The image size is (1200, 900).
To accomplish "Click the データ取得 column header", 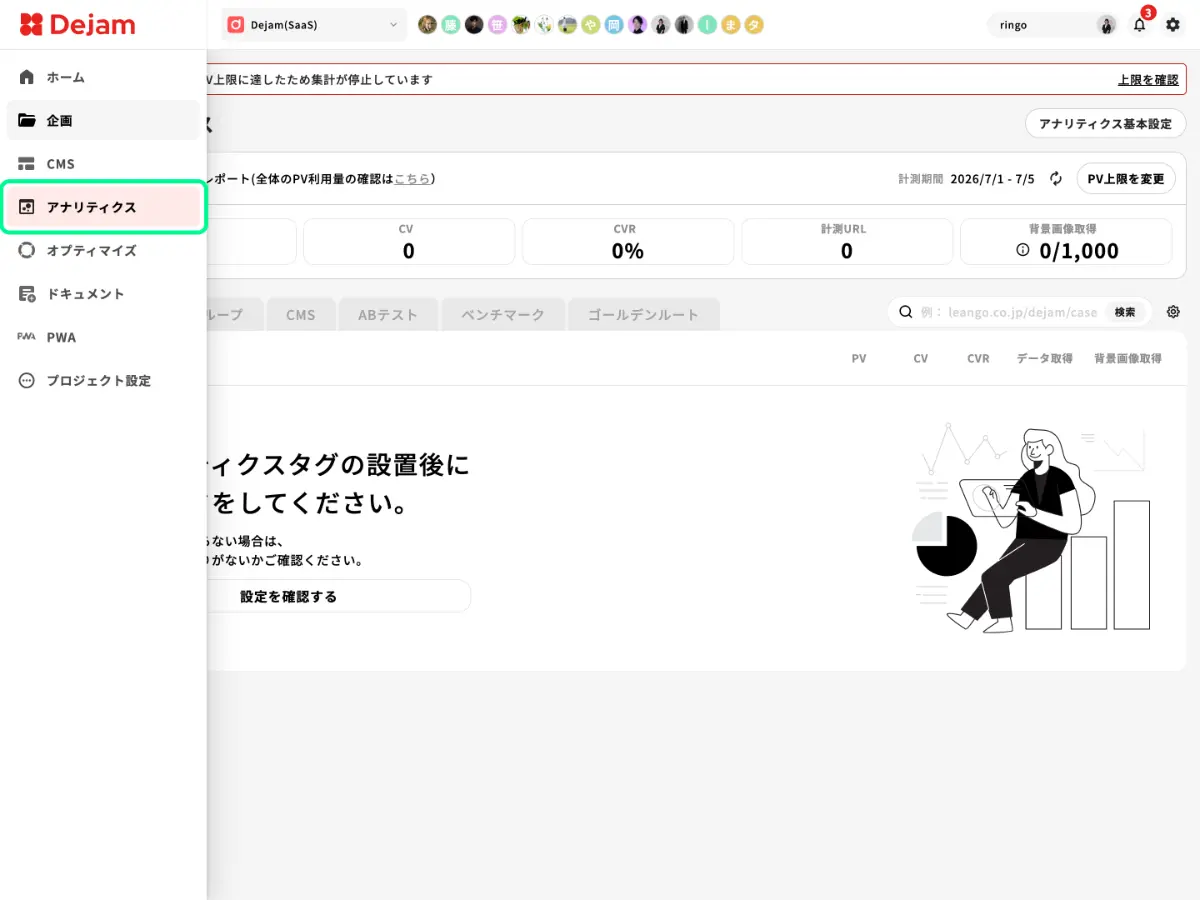I will [x=1044, y=358].
